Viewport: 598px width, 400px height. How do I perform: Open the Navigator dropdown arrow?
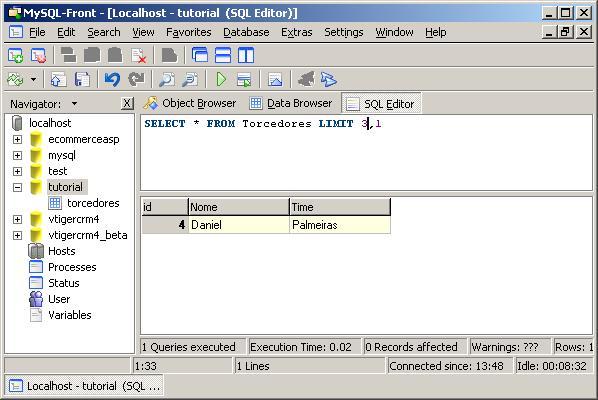pos(74,103)
